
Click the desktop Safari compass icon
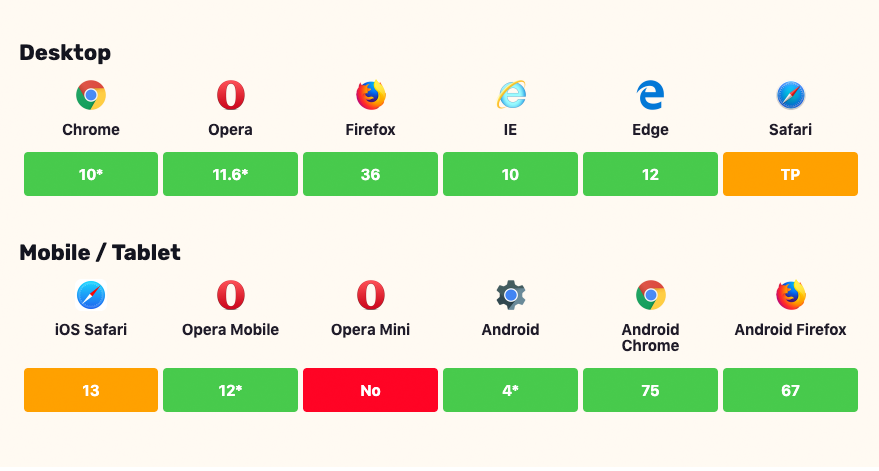(x=791, y=96)
